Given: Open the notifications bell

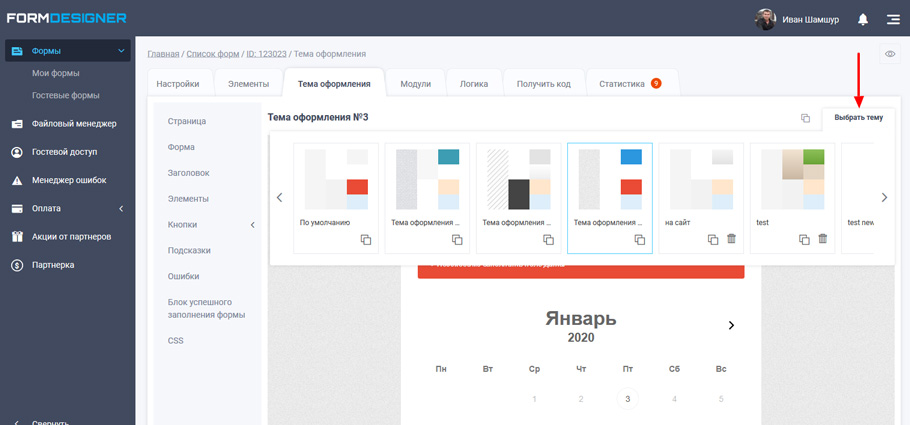Looking at the screenshot, I should (863, 19).
